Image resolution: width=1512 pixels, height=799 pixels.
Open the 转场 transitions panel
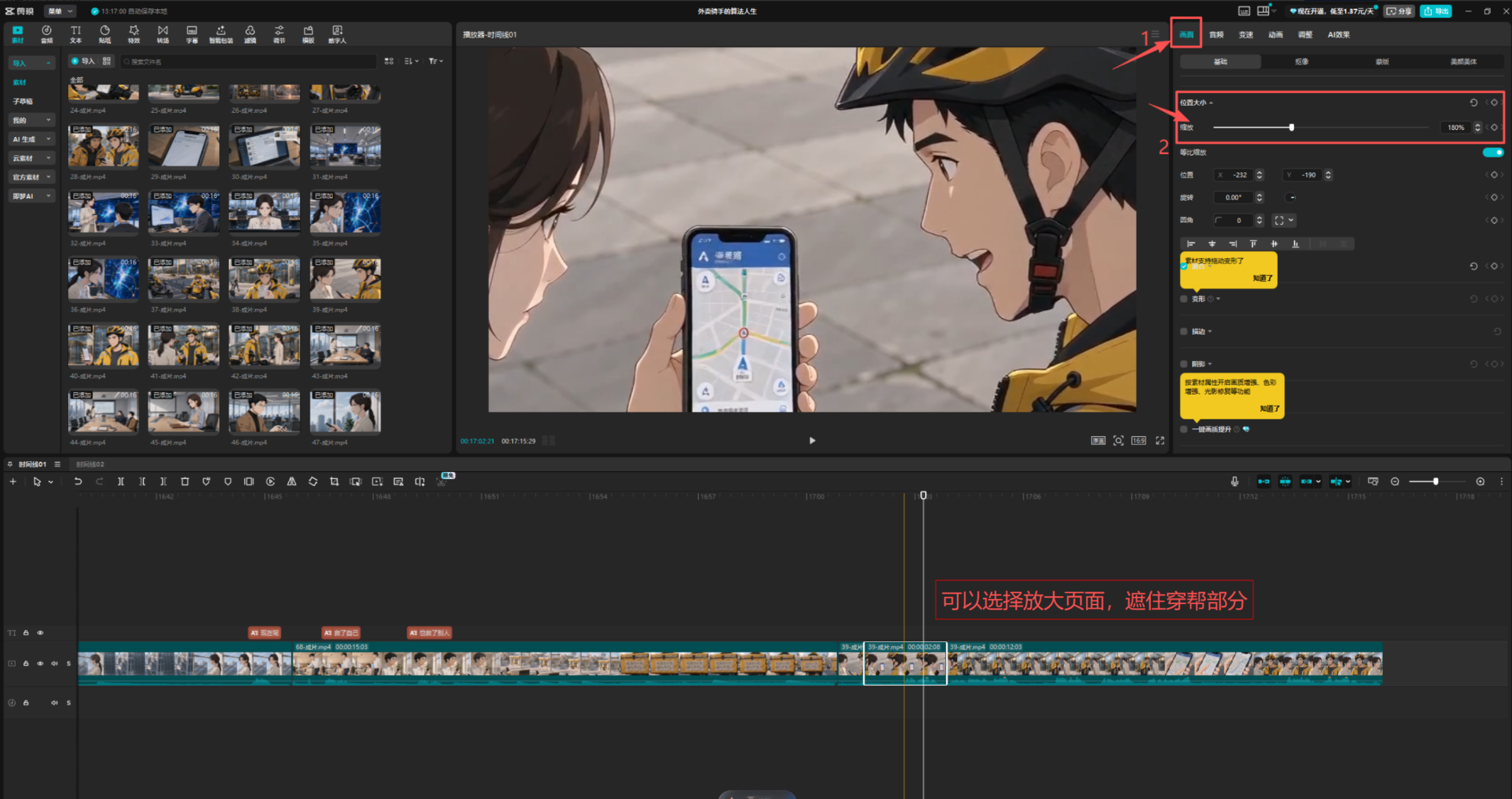163,33
